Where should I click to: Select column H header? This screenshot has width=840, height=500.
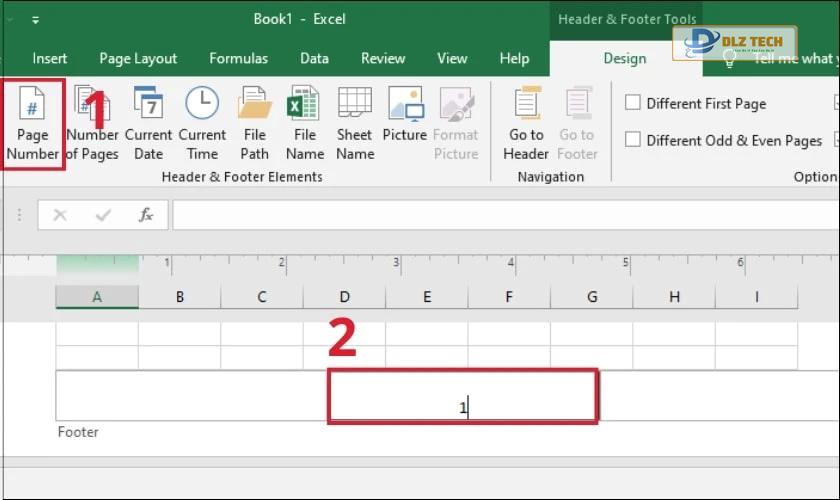tap(674, 297)
